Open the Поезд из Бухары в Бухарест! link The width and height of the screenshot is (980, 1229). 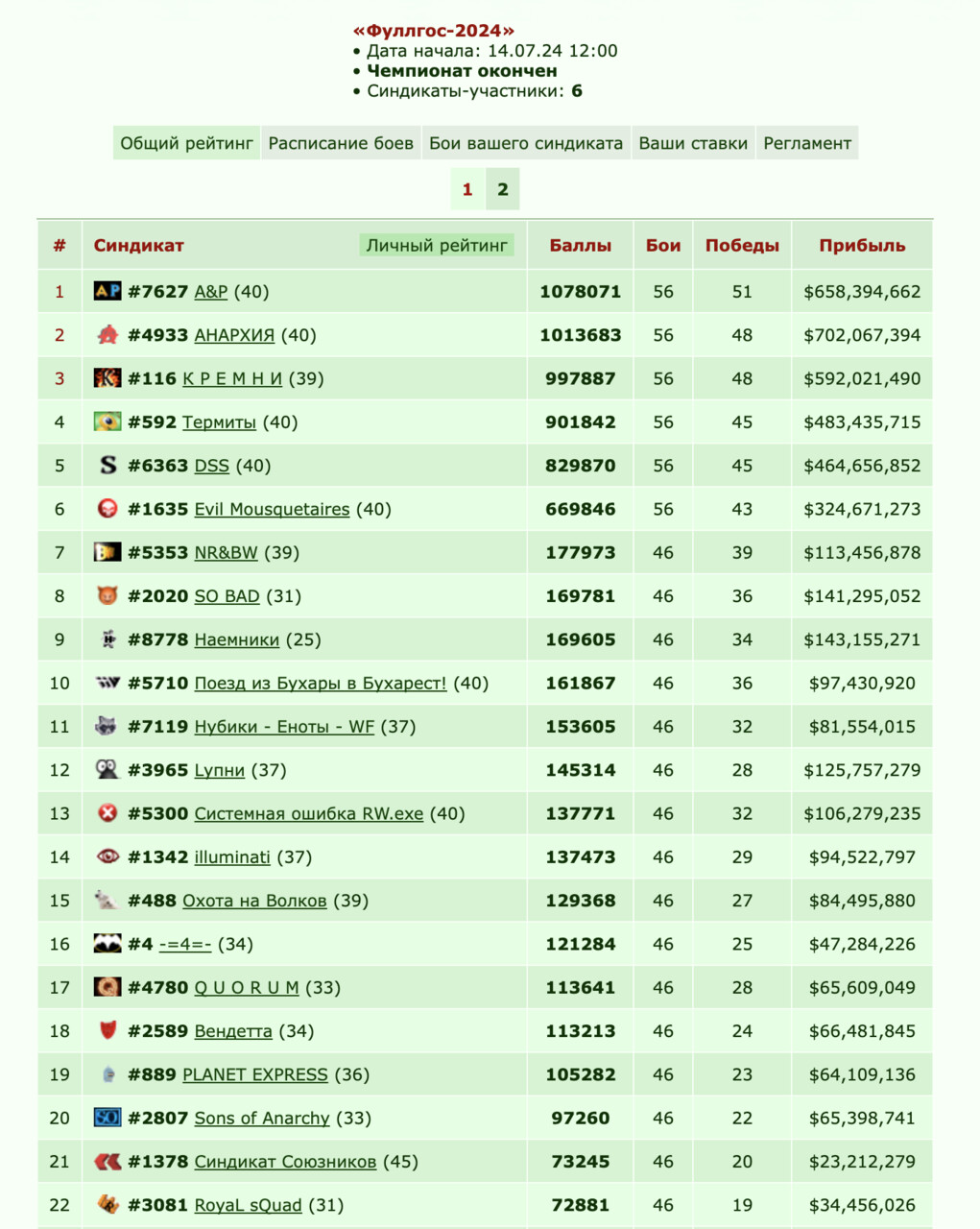[x=321, y=683]
